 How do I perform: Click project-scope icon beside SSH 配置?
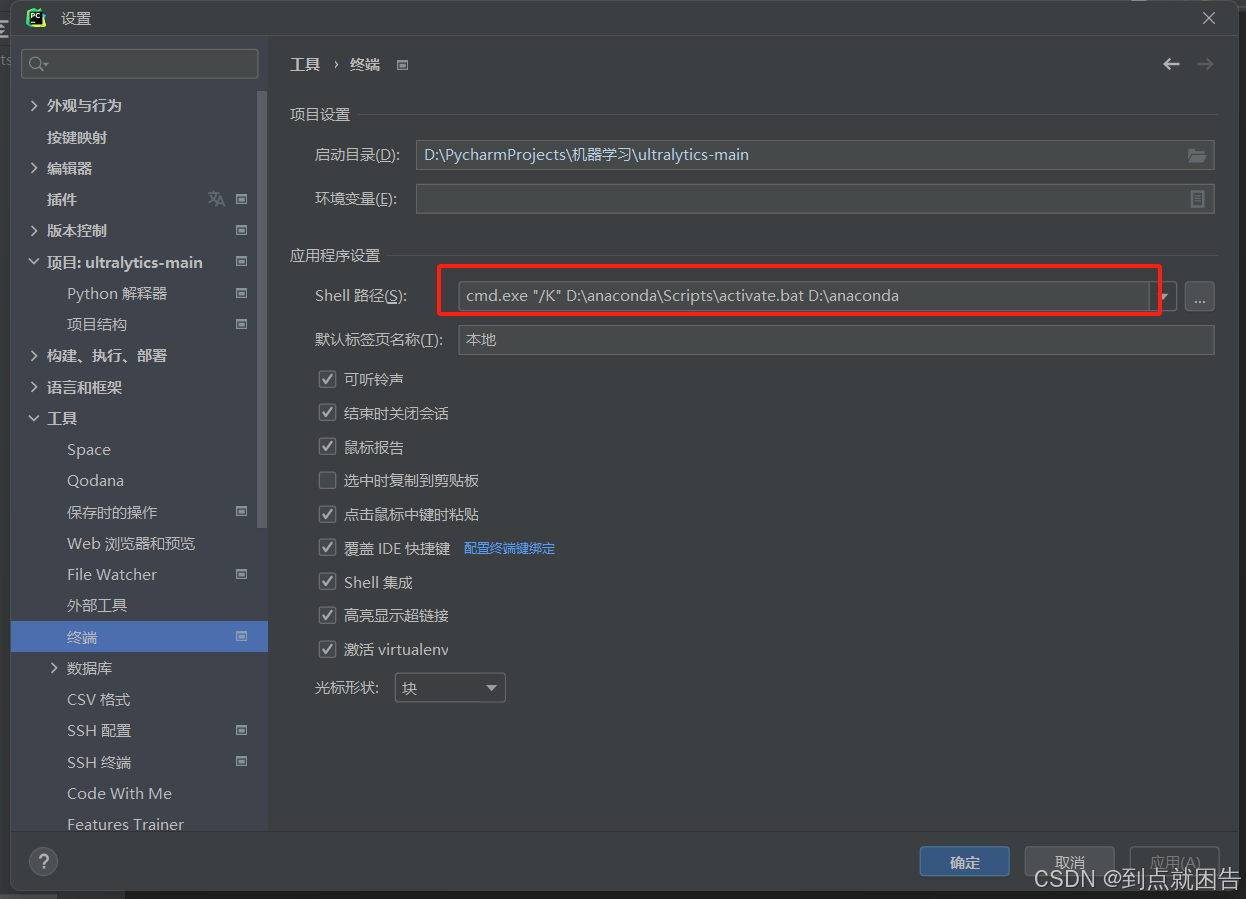[x=241, y=730]
